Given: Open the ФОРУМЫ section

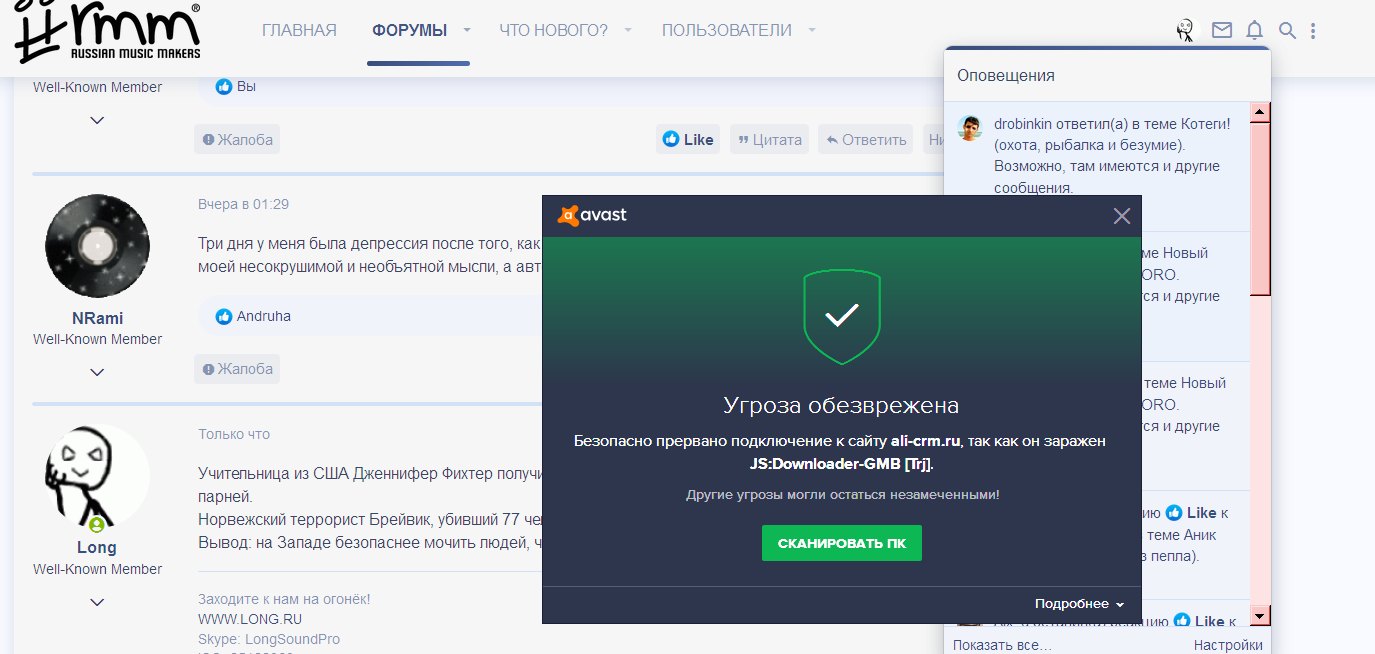Looking at the screenshot, I should (x=410, y=31).
